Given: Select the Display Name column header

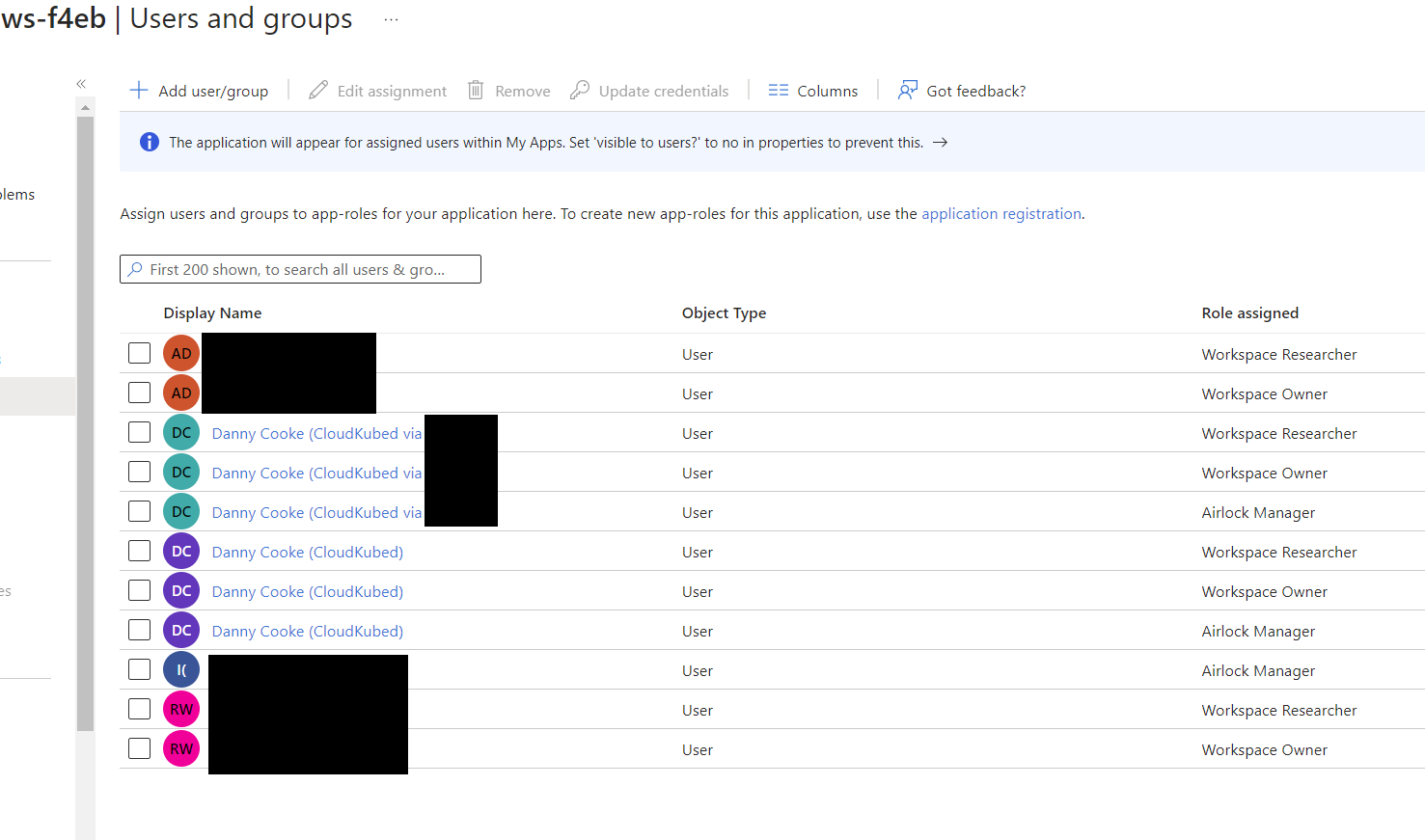Looking at the screenshot, I should pos(212,312).
